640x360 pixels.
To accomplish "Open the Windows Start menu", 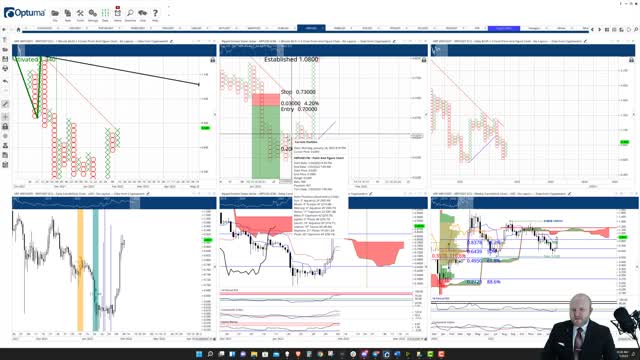I will [x=199, y=354].
